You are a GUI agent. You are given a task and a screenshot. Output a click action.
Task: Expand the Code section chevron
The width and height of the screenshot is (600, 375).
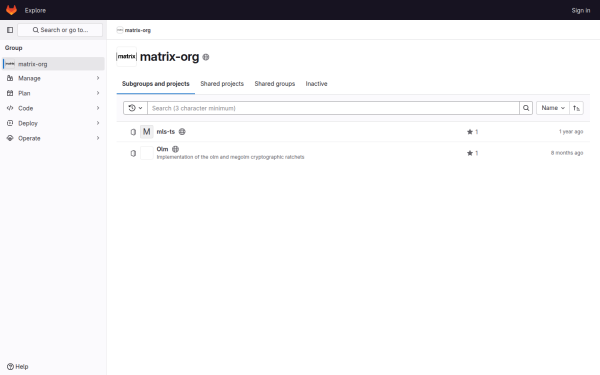[98, 108]
